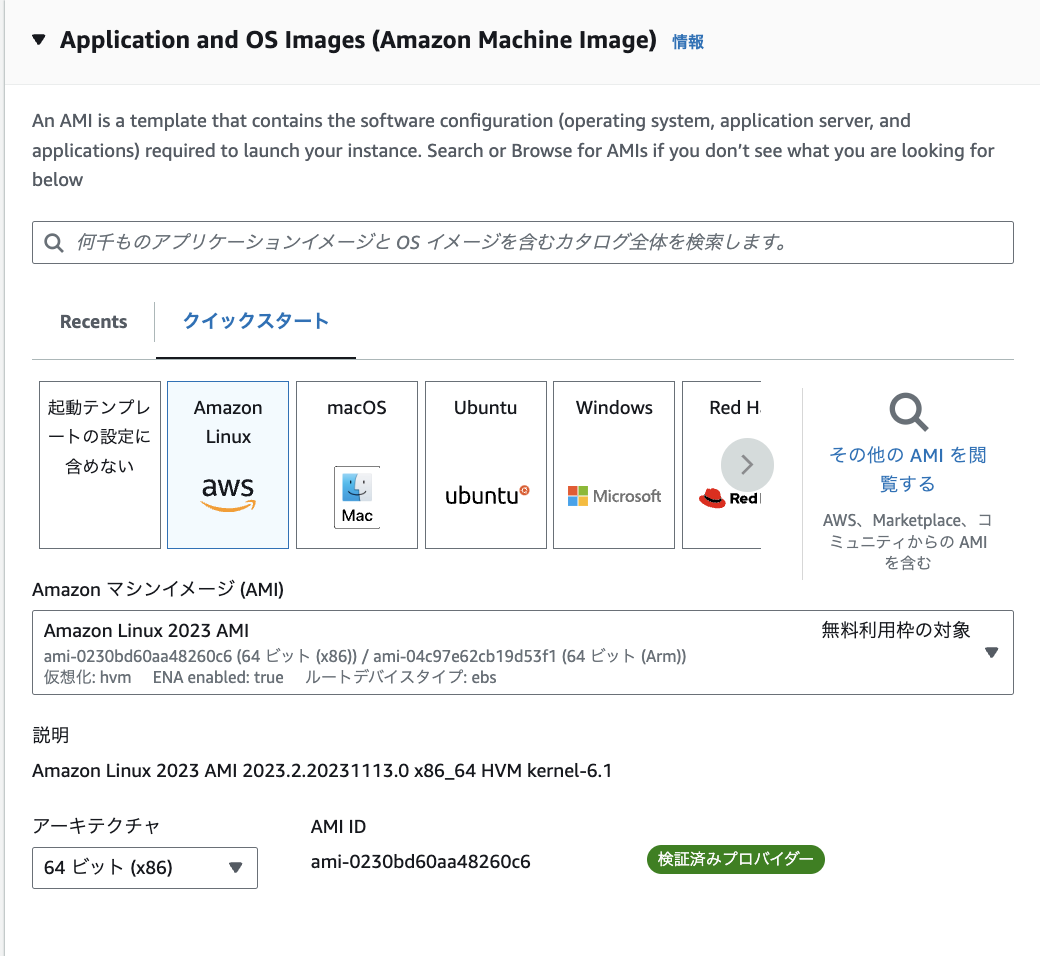Focus the AMI catalog search field
This screenshot has width=1040, height=956.
[x=523, y=242]
